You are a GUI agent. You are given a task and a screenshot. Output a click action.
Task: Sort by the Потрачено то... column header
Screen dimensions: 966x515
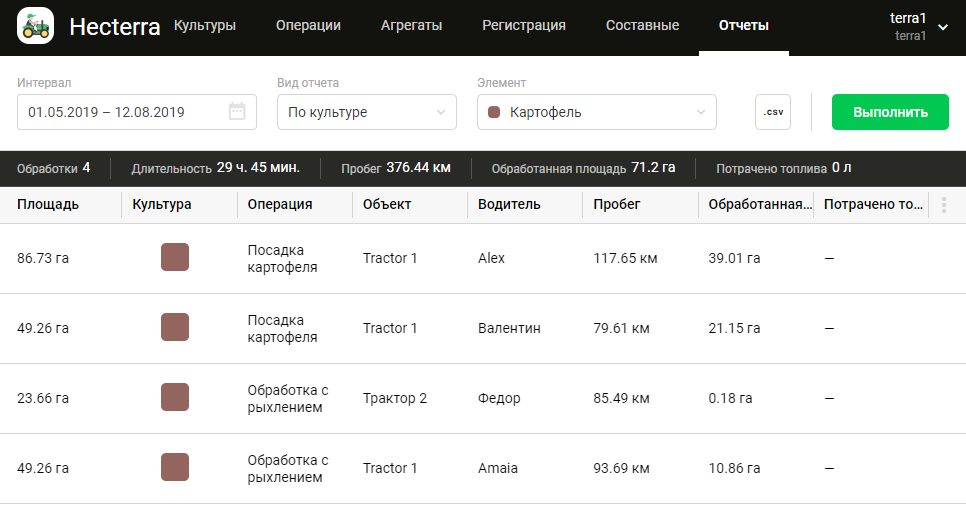point(873,205)
